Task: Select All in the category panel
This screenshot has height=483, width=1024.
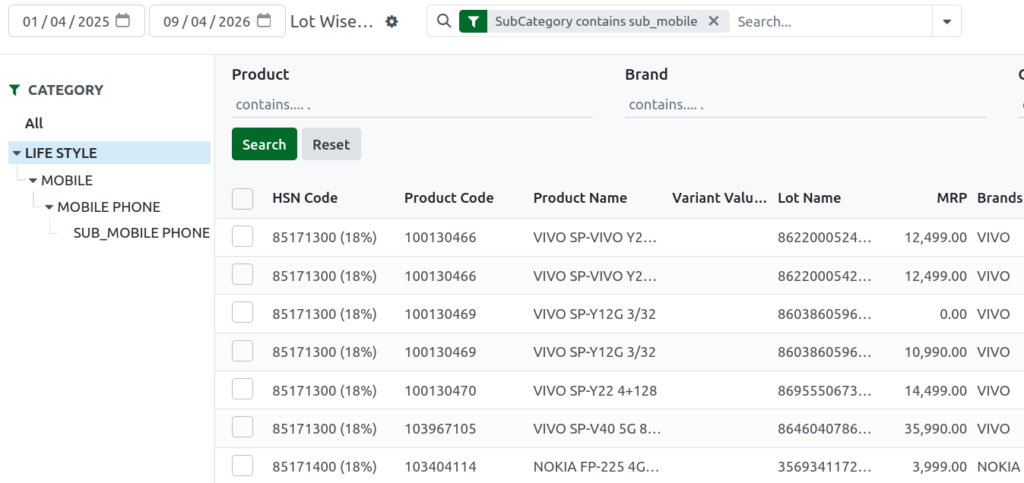Action: [34, 123]
